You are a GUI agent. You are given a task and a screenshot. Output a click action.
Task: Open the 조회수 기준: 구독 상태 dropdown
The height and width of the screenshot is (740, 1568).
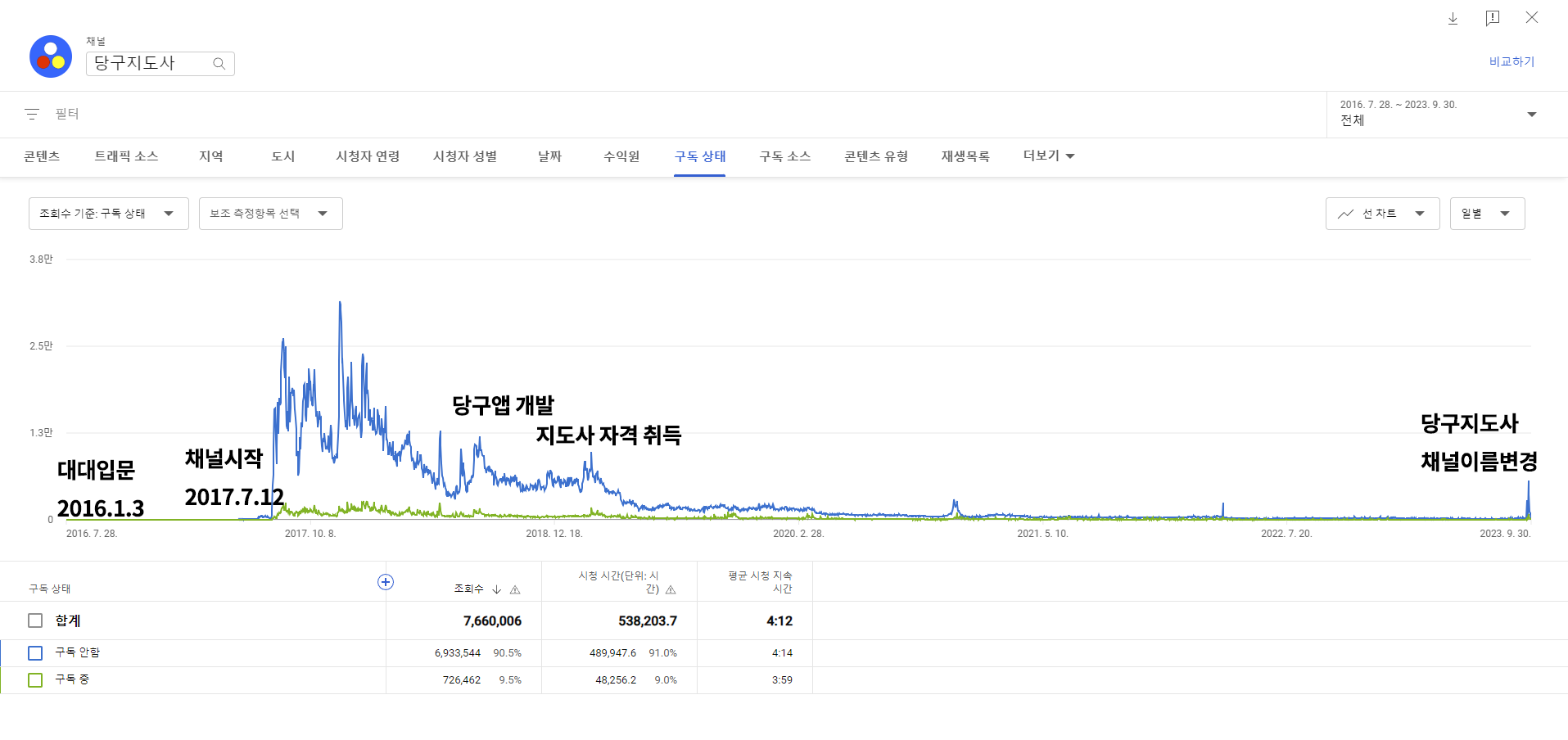[x=109, y=214]
